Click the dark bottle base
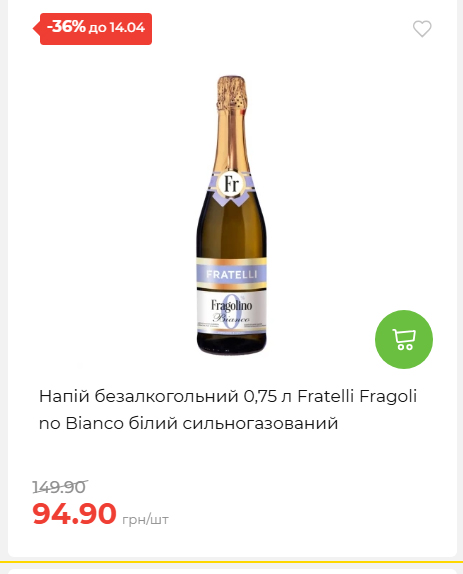This screenshot has height=574, width=463. [x=232, y=343]
